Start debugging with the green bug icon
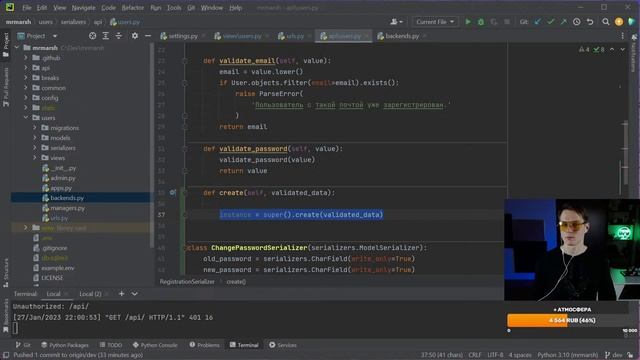This screenshot has height=360, width=640. pyautogui.click(x=481, y=22)
